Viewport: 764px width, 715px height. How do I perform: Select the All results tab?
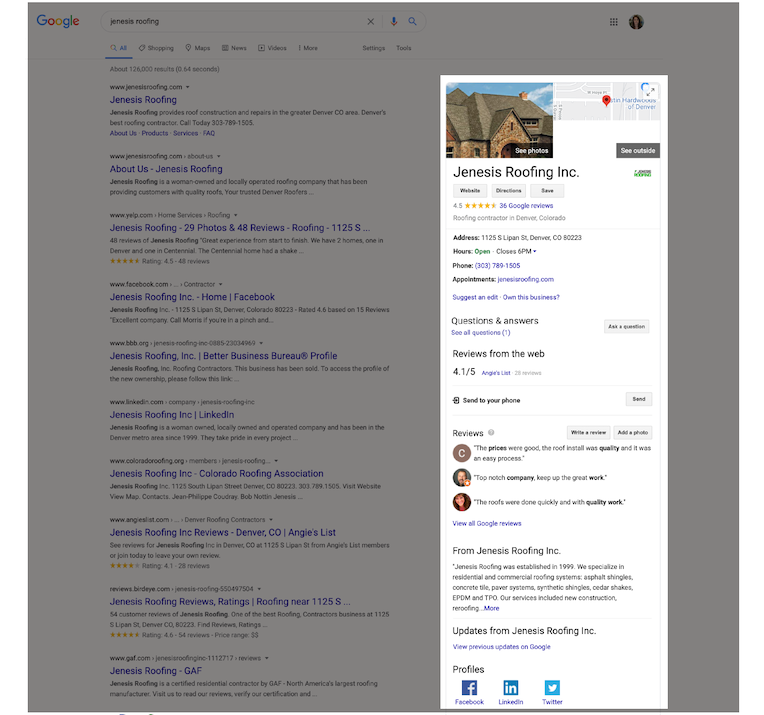118,48
